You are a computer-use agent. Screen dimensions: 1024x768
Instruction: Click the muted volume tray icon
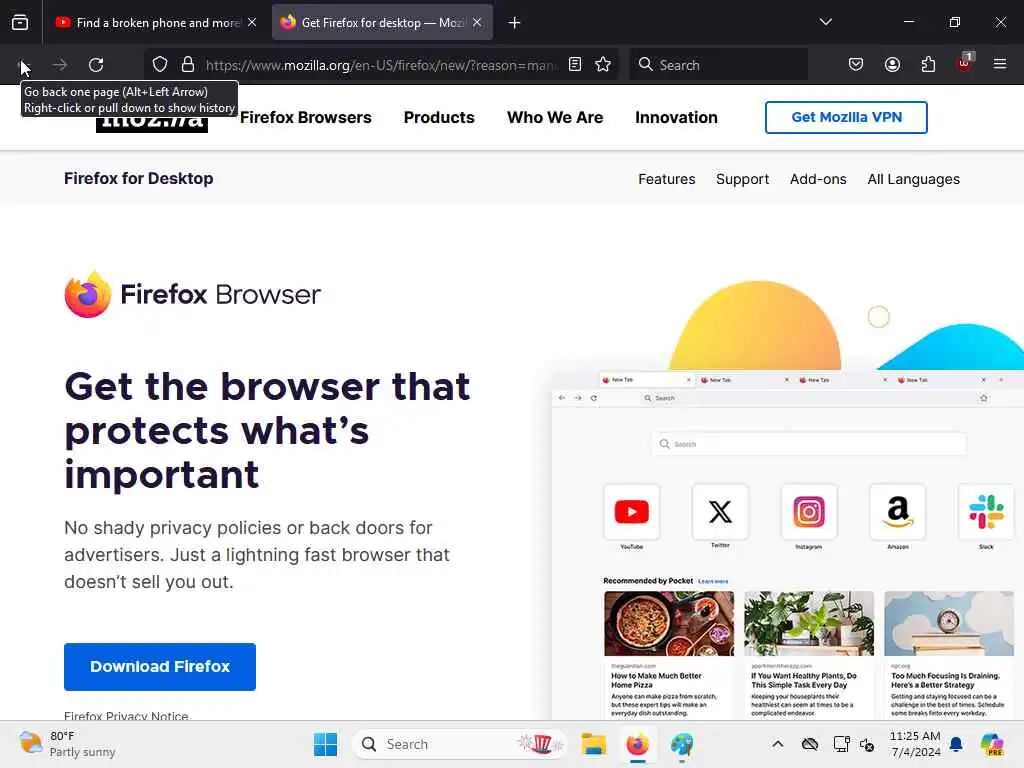pos(867,744)
